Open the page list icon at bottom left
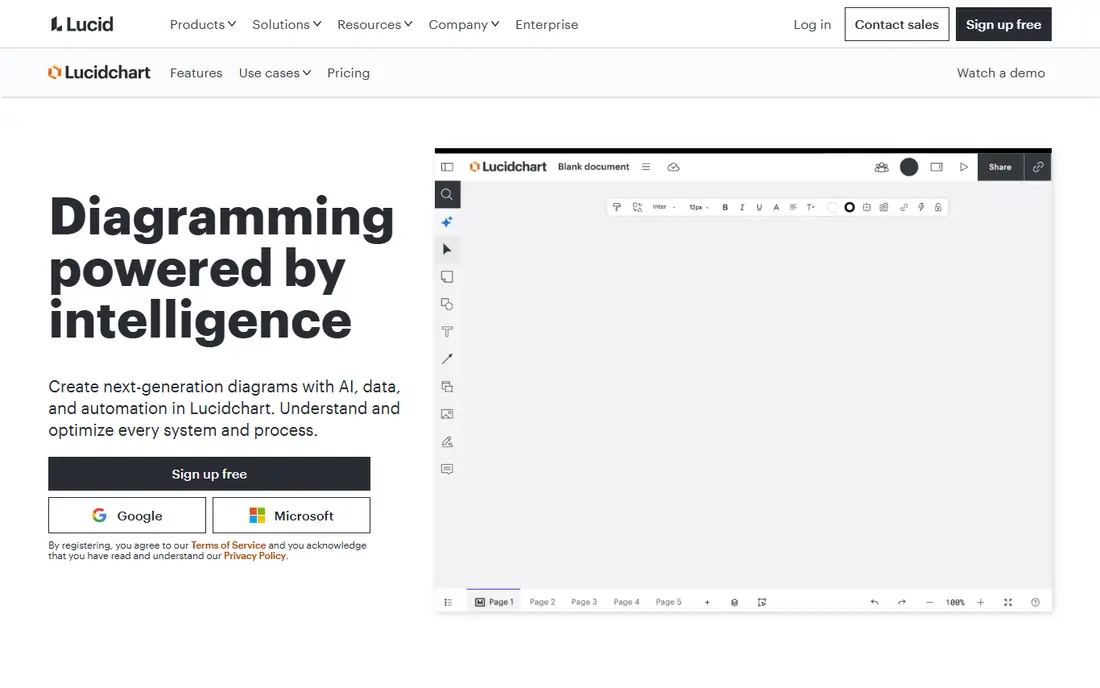 [448, 602]
